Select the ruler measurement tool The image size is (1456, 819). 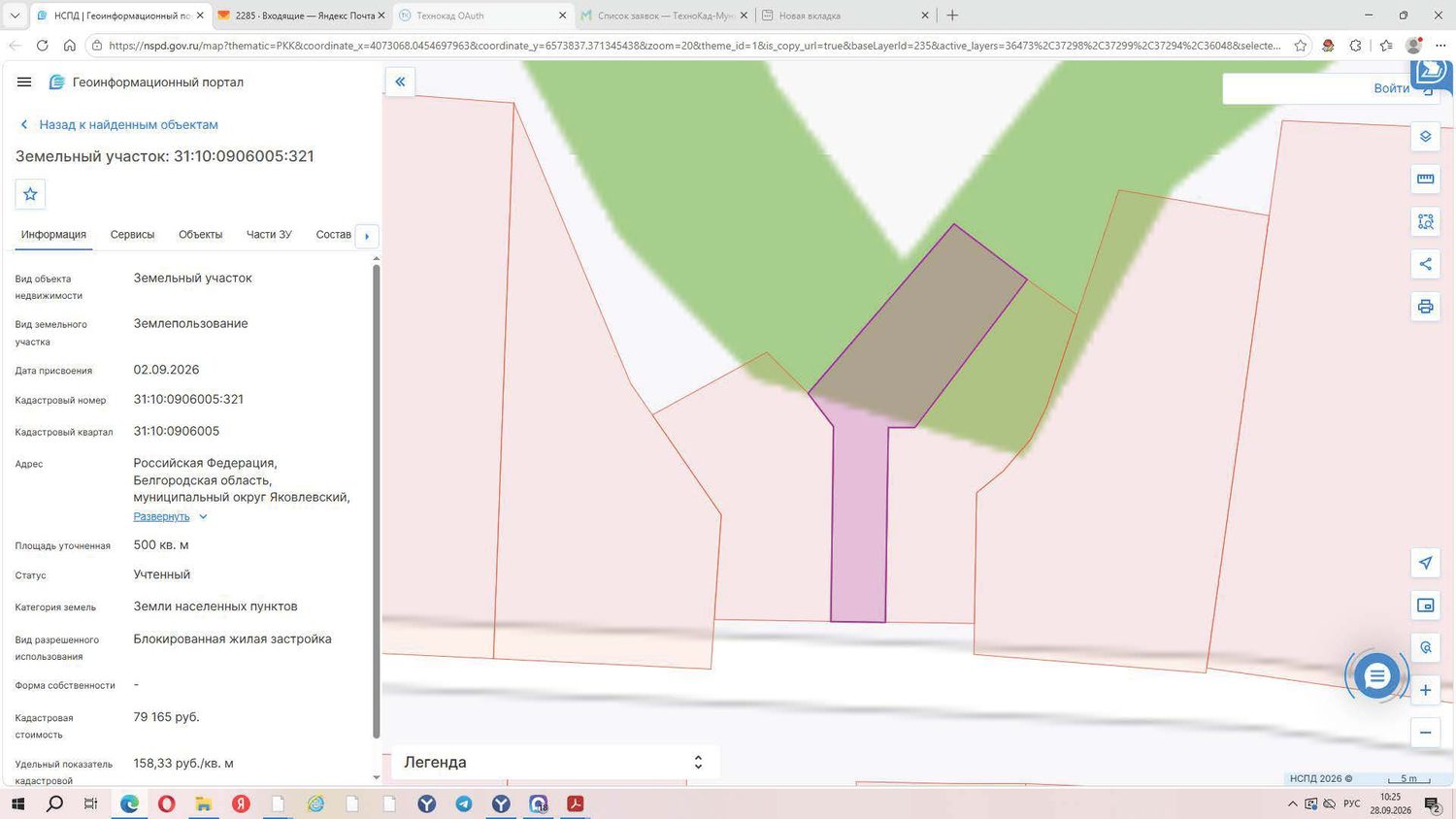(x=1425, y=180)
